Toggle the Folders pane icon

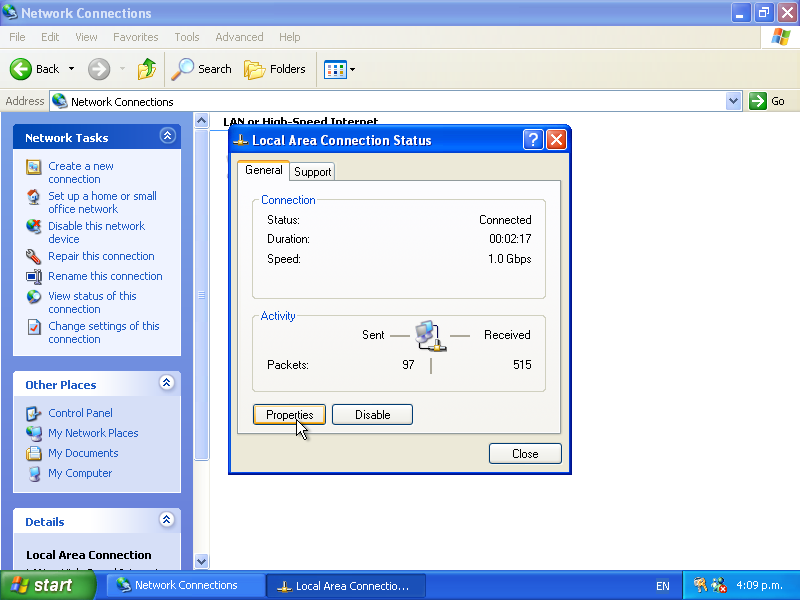[x=254, y=69]
